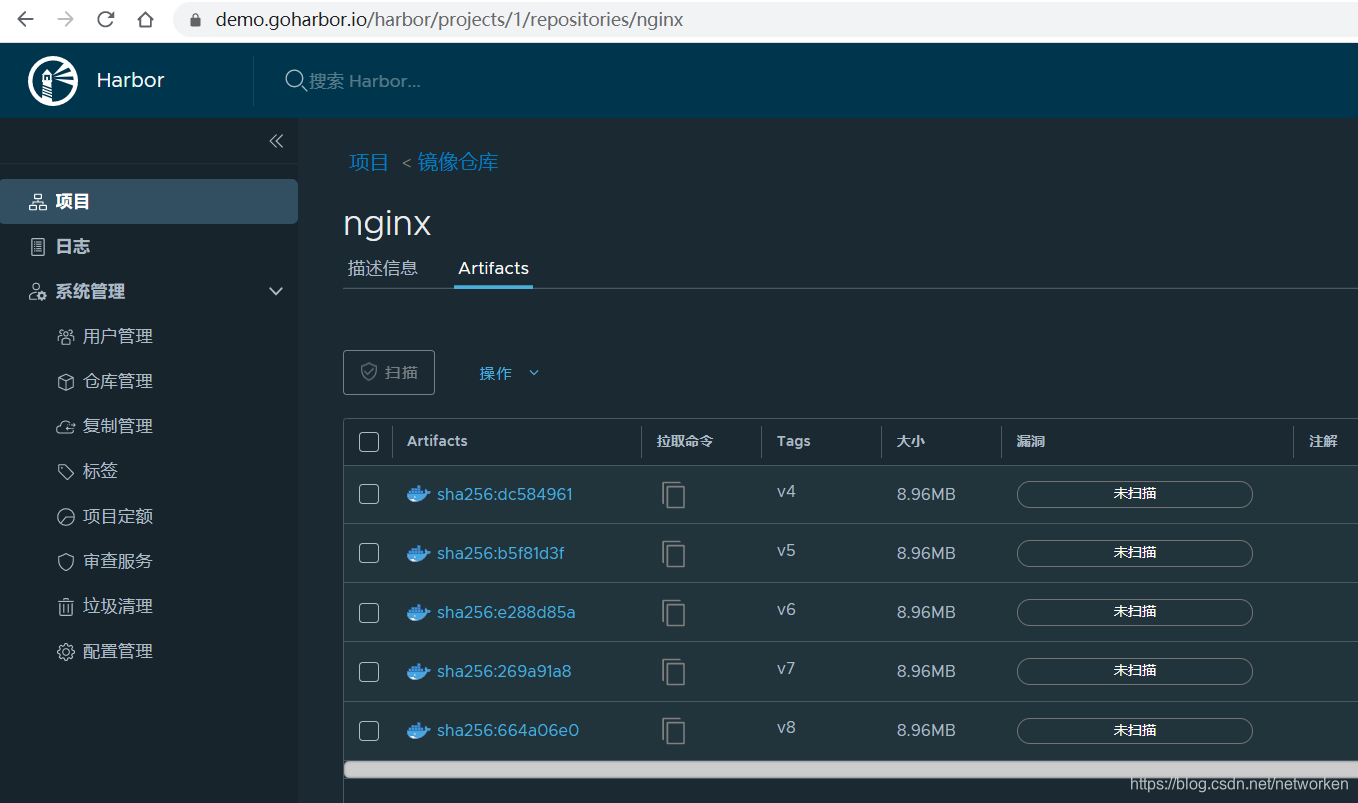Click the trash icon beside 垃圾清理
The width and height of the screenshot is (1358, 803).
[66, 607]
